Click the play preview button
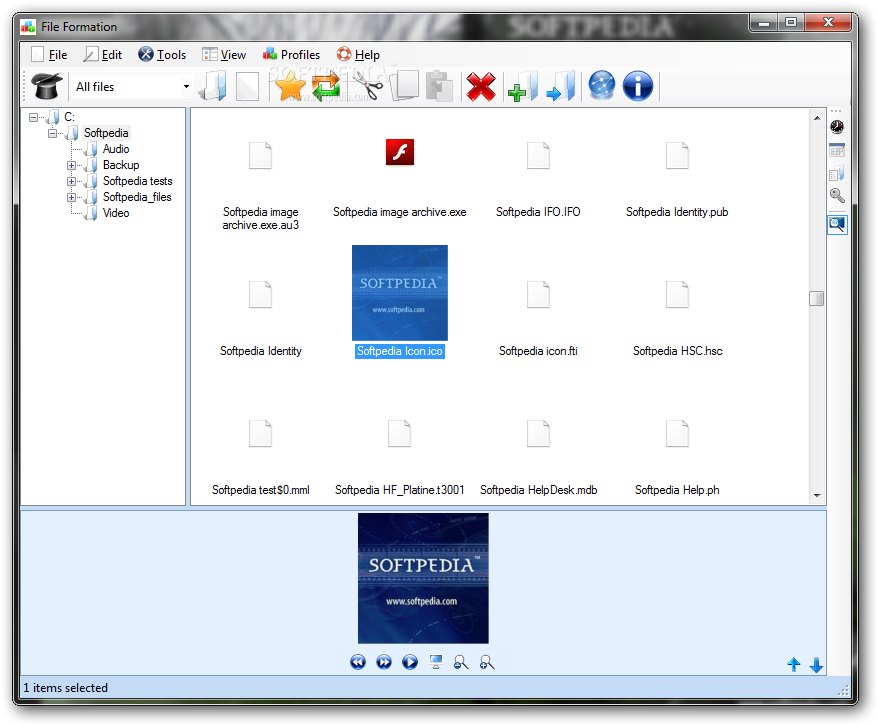Image resolution: width=879 pixels, height=726 pixels. coord(410,662)
